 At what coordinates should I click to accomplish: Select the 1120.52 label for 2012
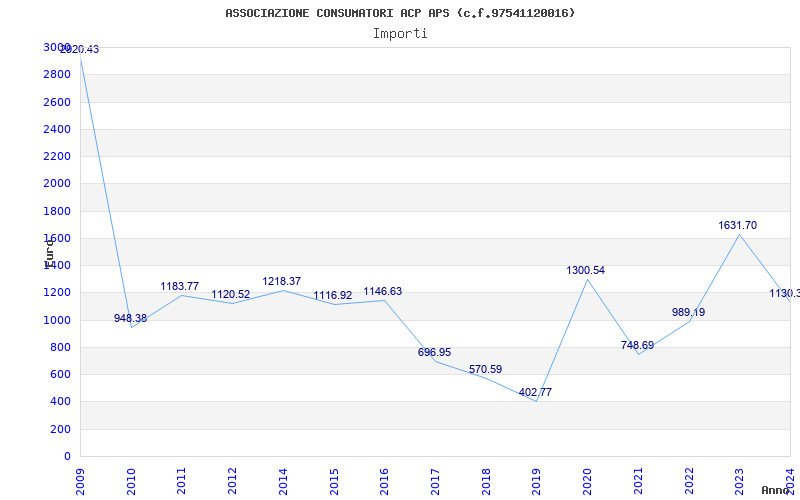(x=231, y=294)
